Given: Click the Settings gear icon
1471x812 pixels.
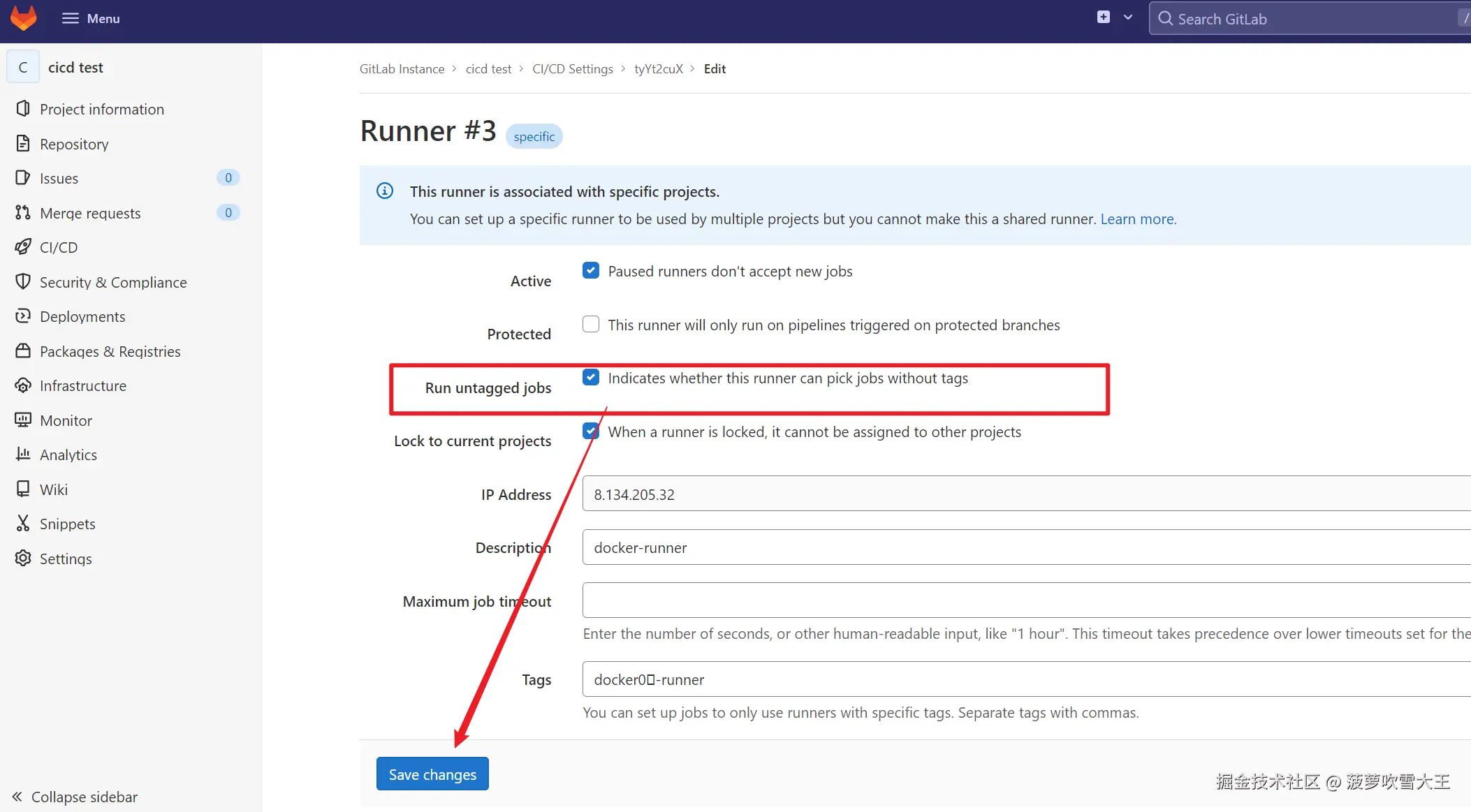Looking at the screenshot, I should (x=23, y=559).
